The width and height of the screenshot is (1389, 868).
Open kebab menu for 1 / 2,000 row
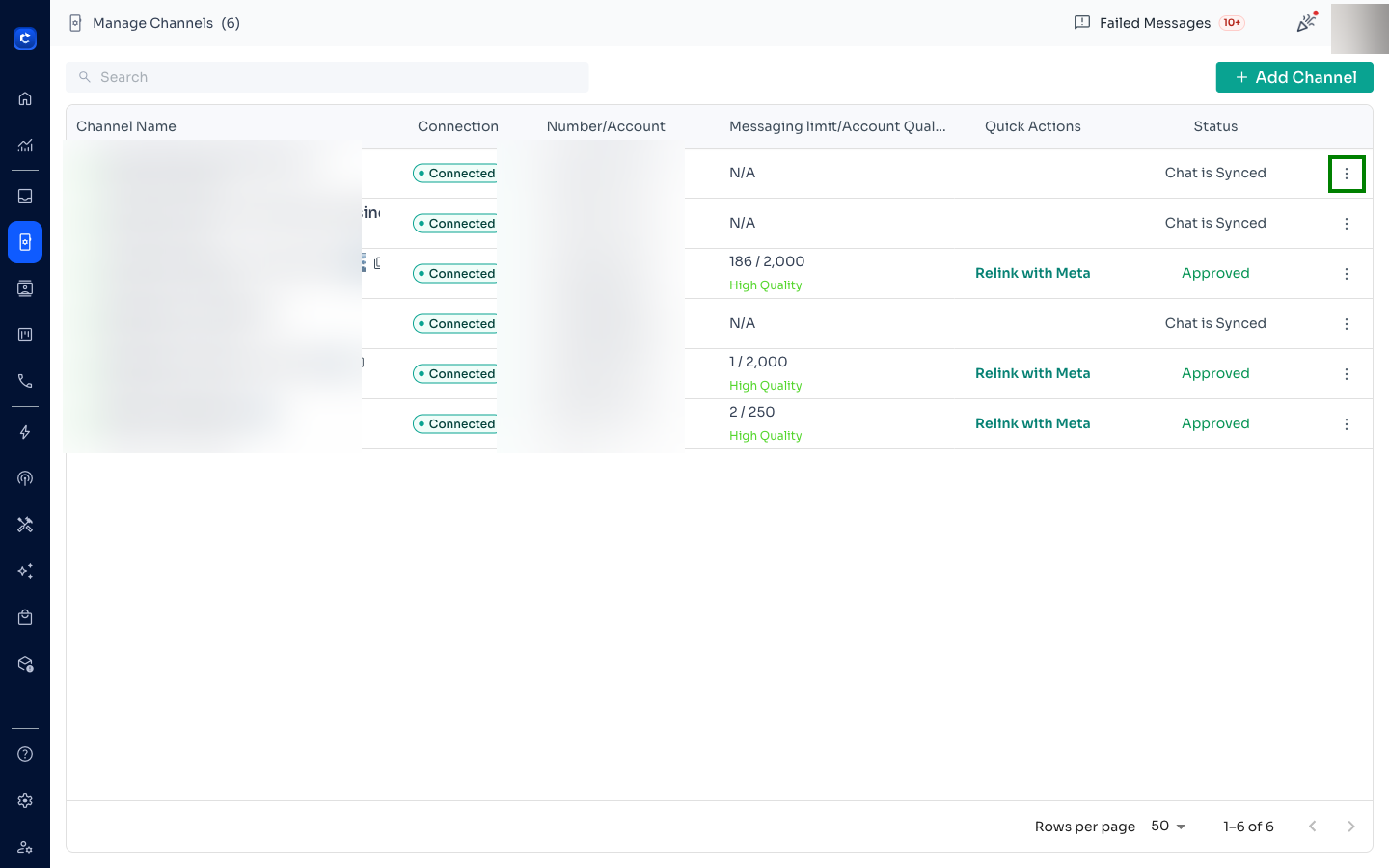[1347, 374]
